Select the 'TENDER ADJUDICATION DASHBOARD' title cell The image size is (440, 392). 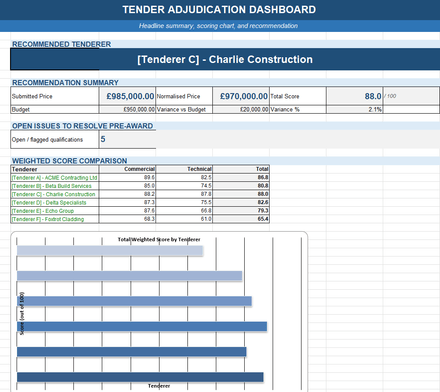219,10
